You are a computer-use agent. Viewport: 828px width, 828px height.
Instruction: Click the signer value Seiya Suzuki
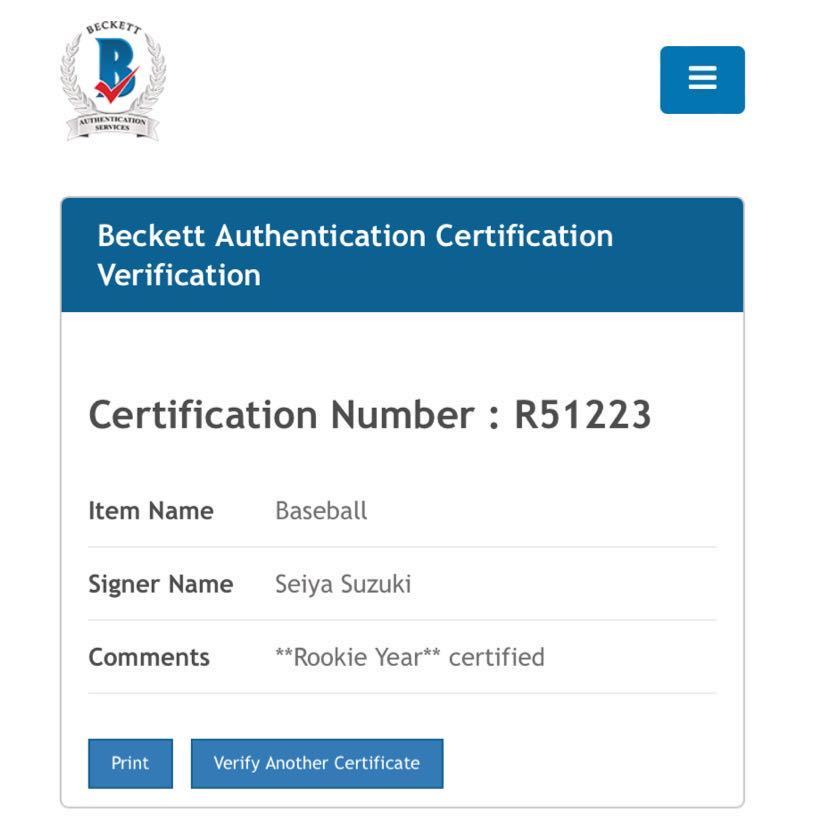(343, 584)
